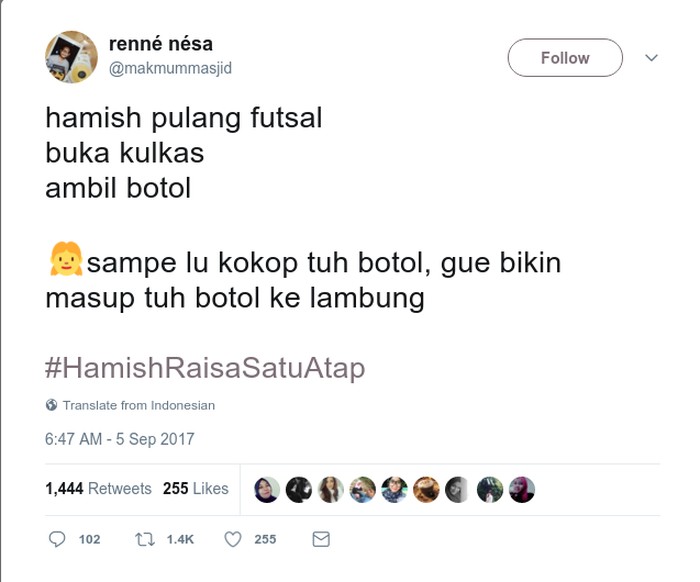
Task: Click the @makmummasjid handle
Action: (x=171, y=68)
